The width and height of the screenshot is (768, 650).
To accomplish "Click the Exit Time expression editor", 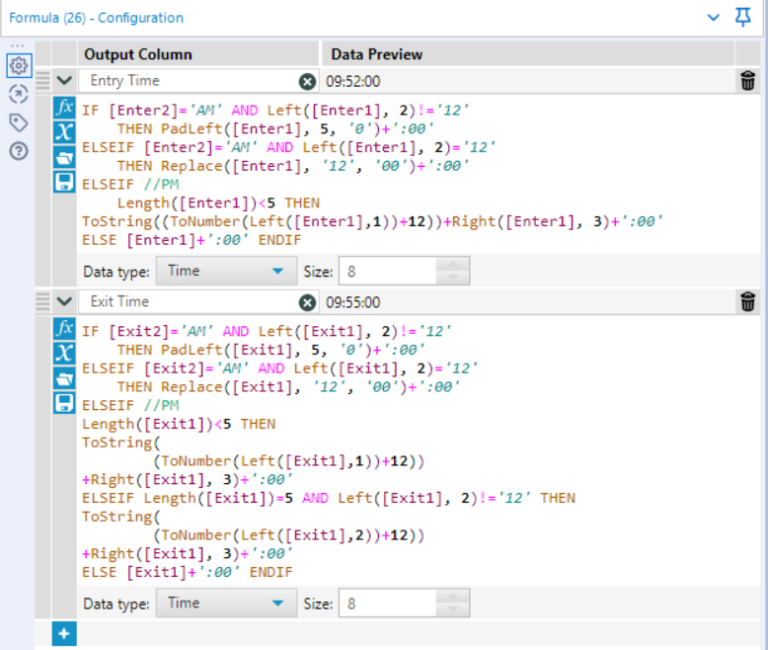I will [419, 452].
